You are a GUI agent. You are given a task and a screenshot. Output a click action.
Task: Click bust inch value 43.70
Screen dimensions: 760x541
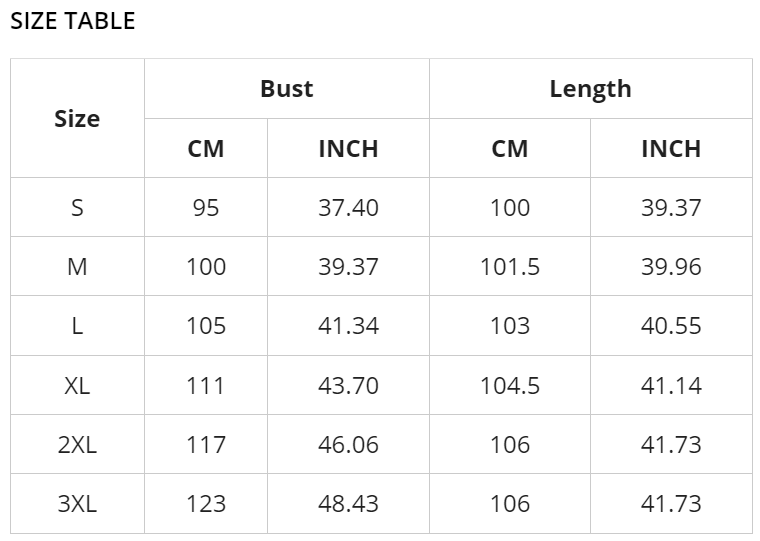click(x=348, y=385)
